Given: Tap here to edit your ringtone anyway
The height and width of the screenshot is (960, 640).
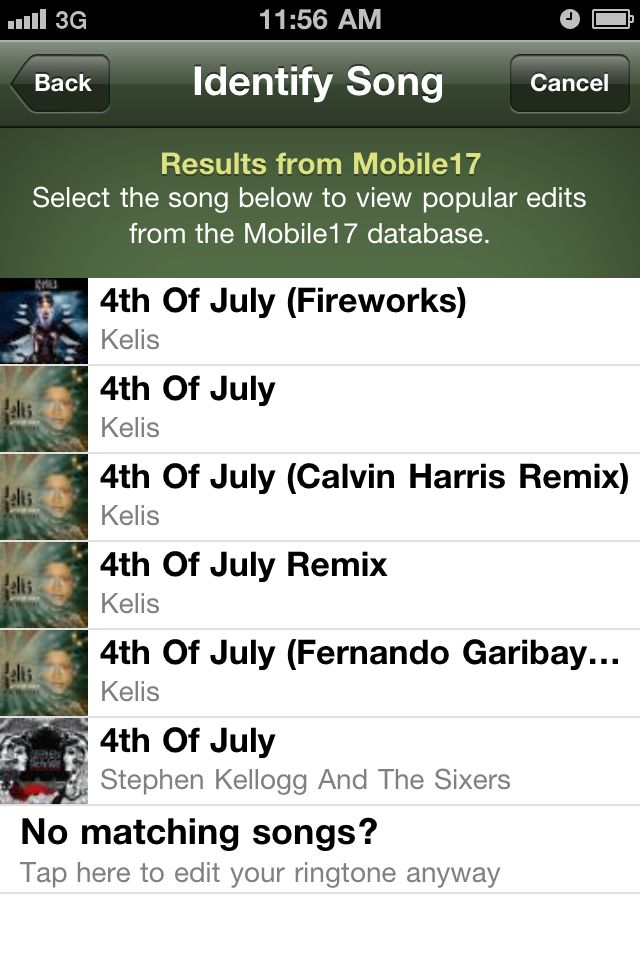Looking at the screenshot, I should (x=260, y=873).
